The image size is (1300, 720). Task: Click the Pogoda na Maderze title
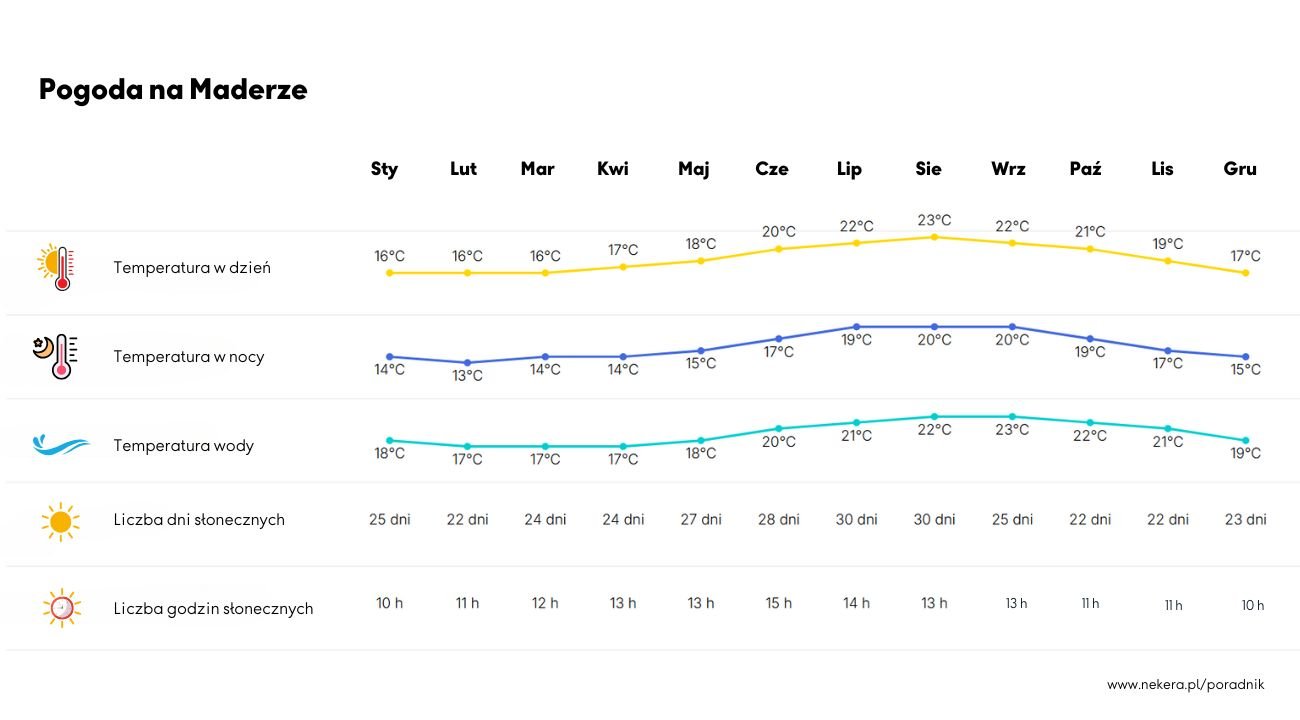(173, 90)
